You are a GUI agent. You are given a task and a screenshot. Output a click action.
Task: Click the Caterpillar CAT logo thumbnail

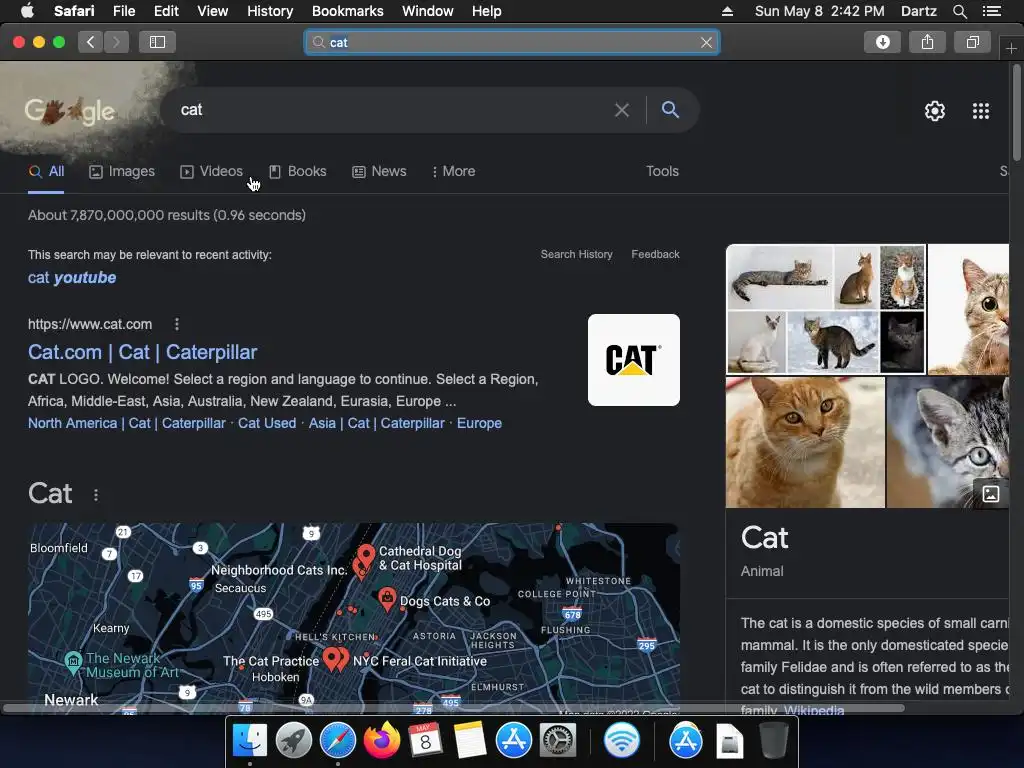coord(633,360)
